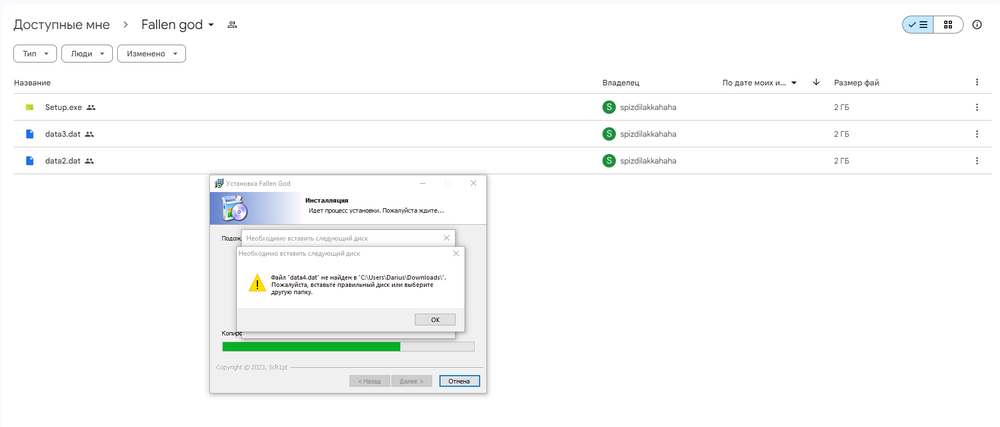The height and width of the screenshot is (427, 1000).
Task: Click the shared icon next to data3.dat
Action: 89,134
